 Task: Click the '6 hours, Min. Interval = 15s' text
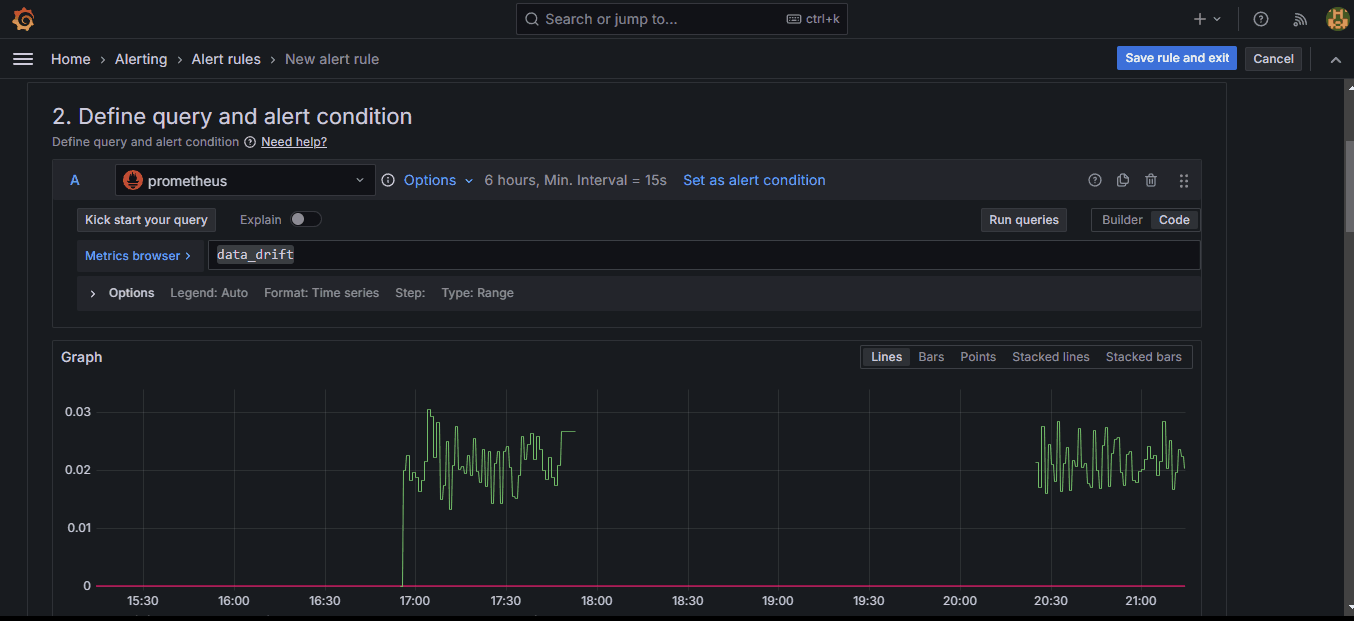click(x=575, y=180)
